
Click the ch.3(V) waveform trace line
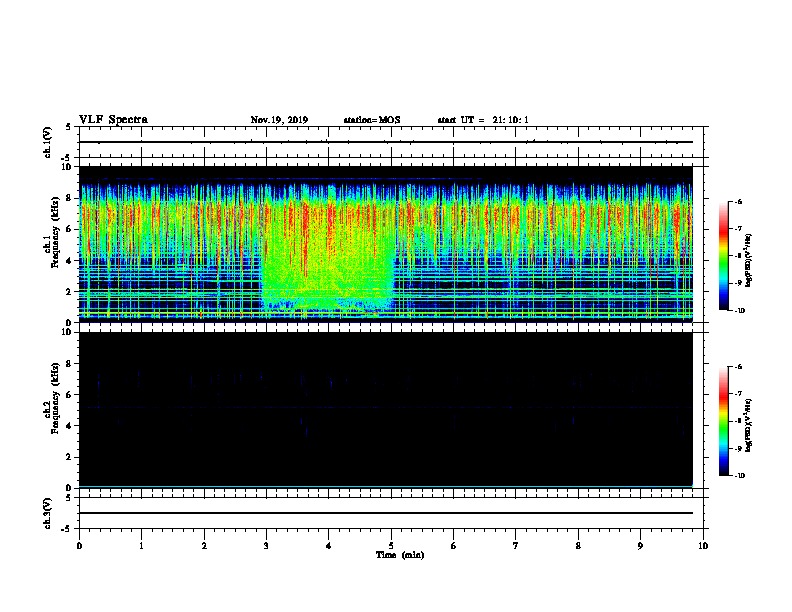[x=386, y=513]
